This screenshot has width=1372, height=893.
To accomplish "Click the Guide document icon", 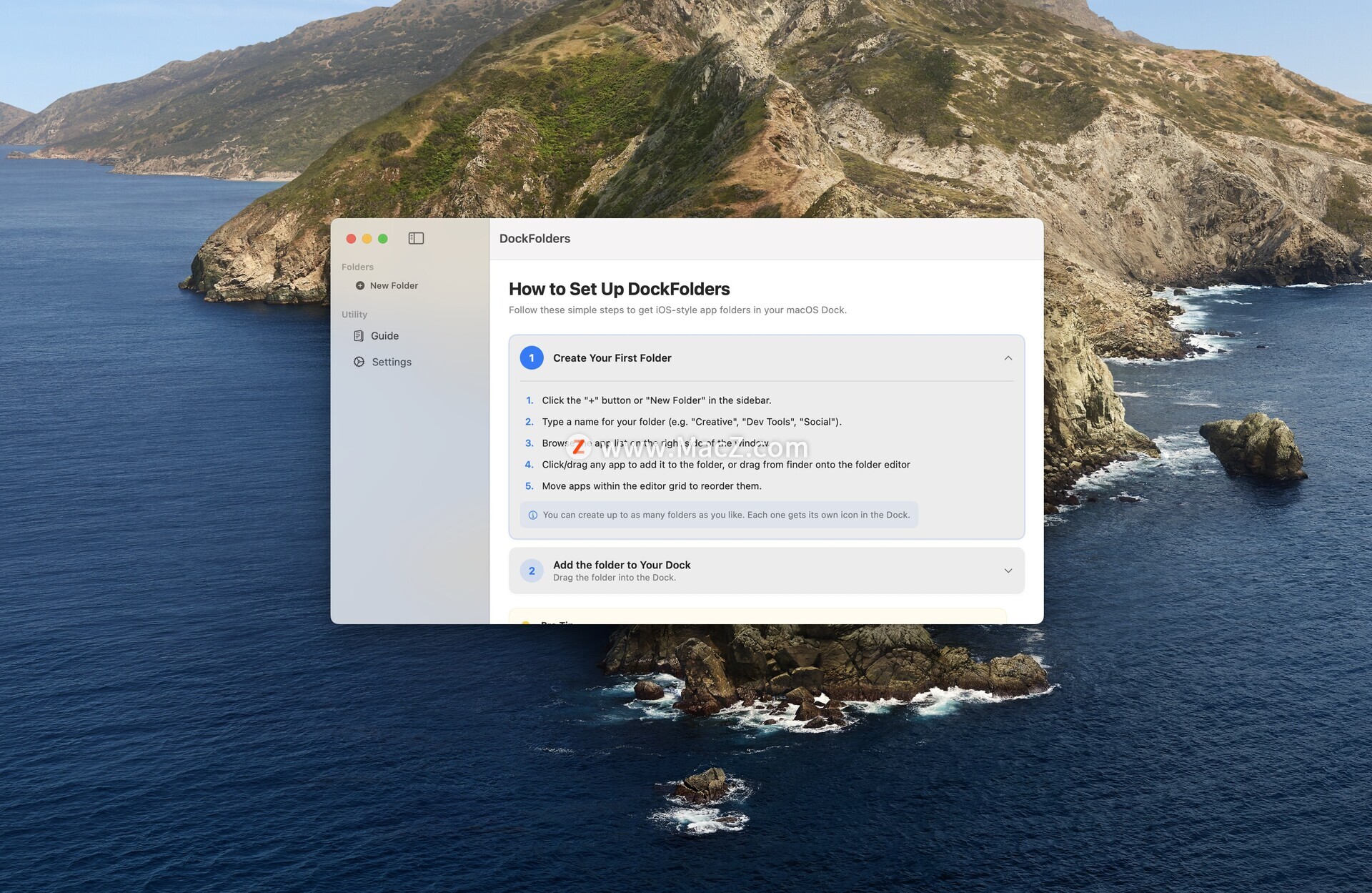I will [x=359, y=336].
